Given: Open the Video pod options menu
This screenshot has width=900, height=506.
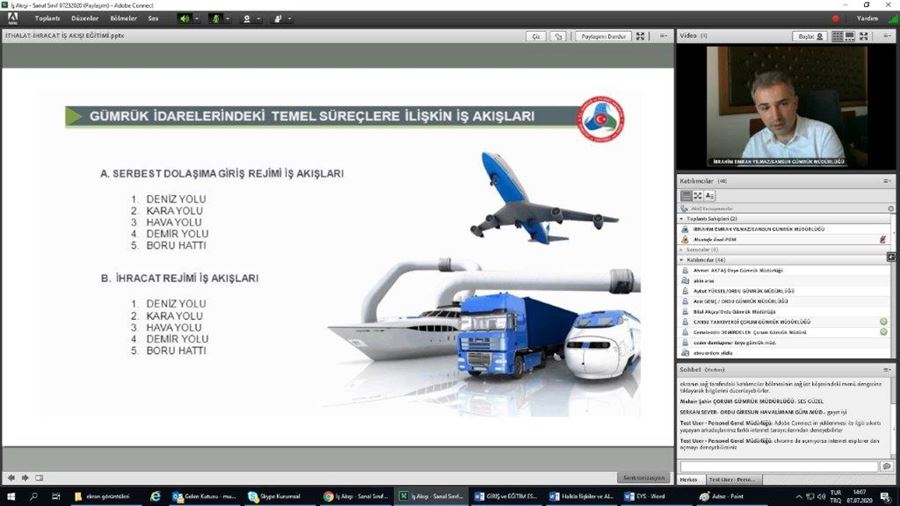Looking at the screenshot, I should click(x=888, y=36).
